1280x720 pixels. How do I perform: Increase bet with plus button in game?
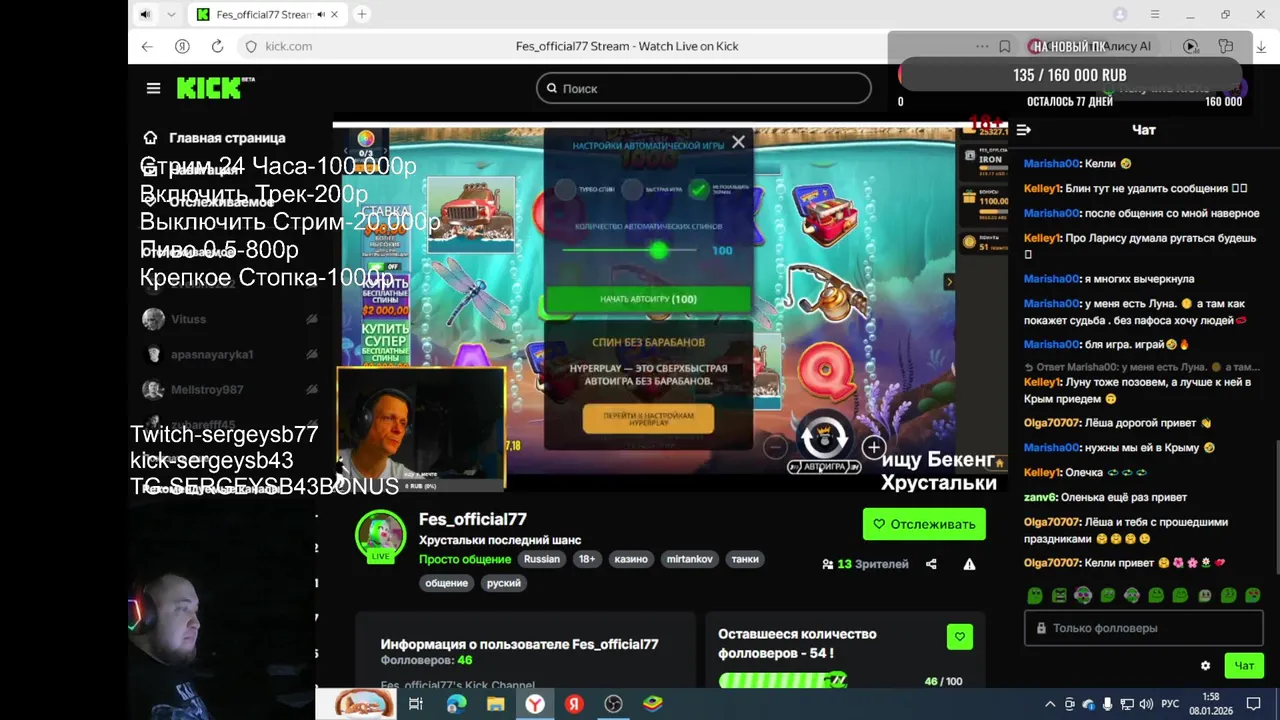[874, 448]
